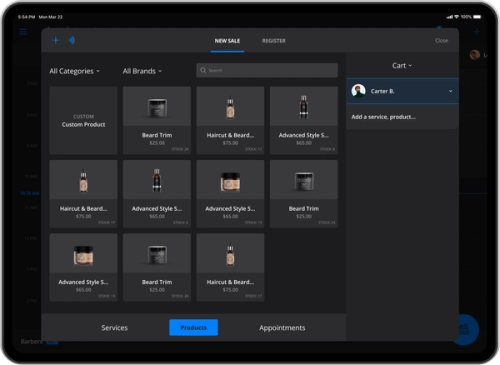
Task: Choose the middle-row Advanced Style bottle card
Action: [x=157, y=194]
